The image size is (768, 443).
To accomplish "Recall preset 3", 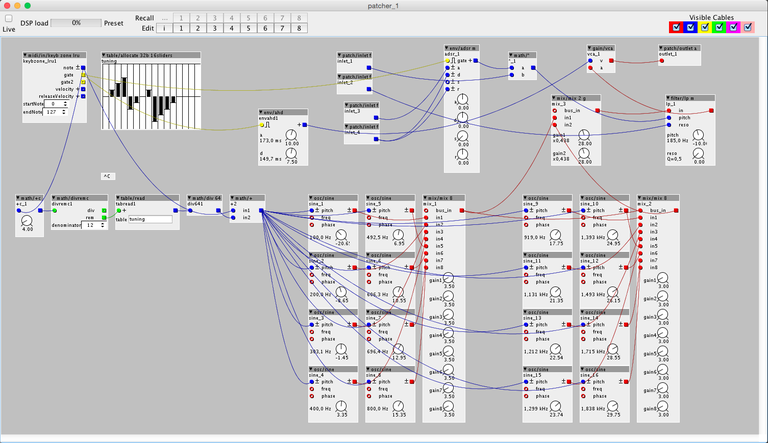I will click(x=215, y=18).
